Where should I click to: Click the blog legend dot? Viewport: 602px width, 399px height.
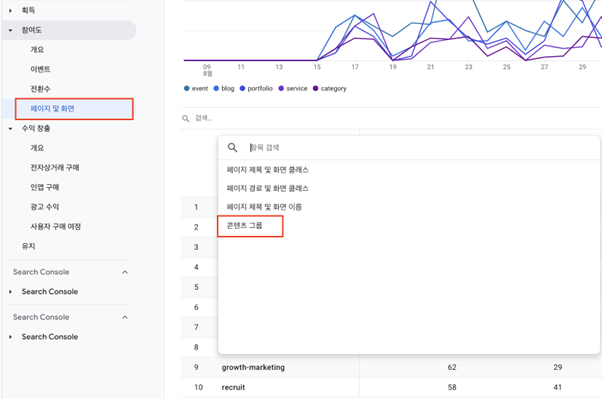point(216,88)
